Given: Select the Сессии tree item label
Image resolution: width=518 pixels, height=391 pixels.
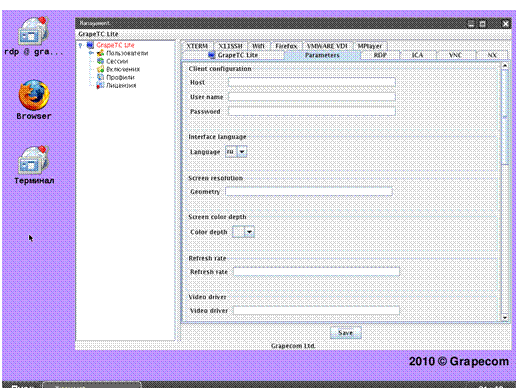Looking at the screenshot, I should click(x=117, y=61).
